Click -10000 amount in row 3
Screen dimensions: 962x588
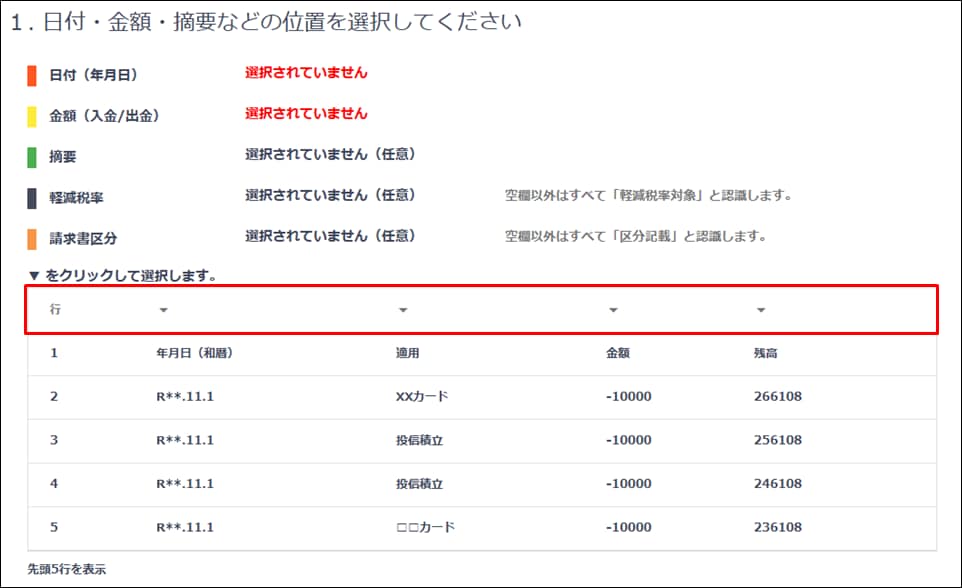[x=629, y=440]
